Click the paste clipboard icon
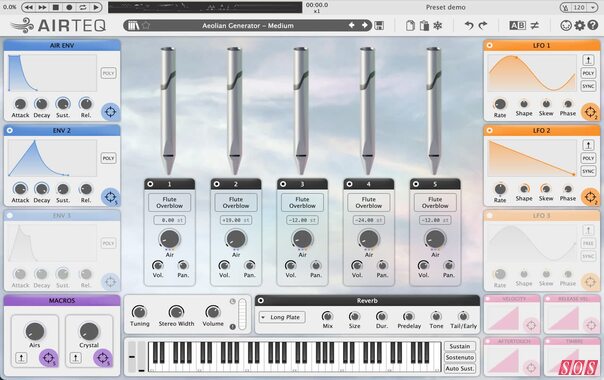Image resolution: width=604 pixels, height=380 pixels. [x=424, y=26]
